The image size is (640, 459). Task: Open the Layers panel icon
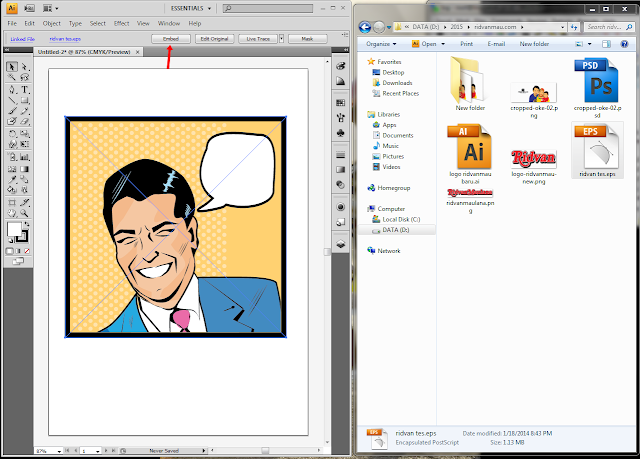(x=340, y=244)
